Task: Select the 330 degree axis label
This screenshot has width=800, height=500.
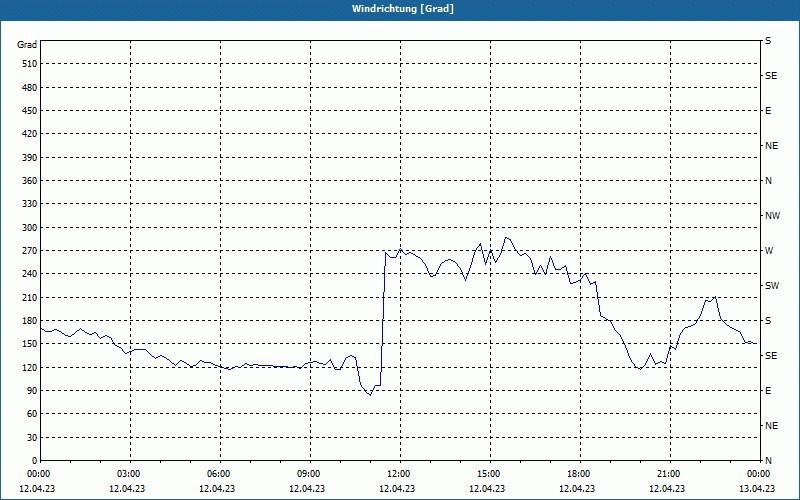Action: [29, 204]
